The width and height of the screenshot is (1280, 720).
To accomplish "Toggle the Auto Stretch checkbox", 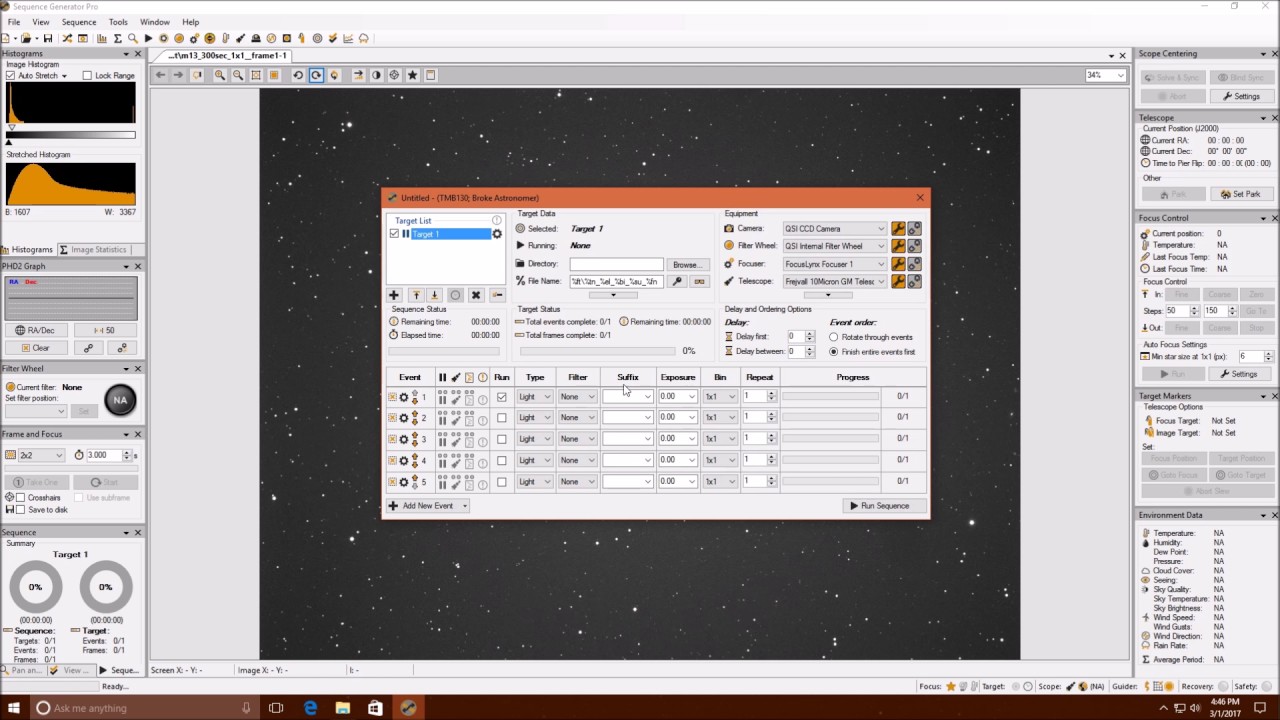I will tap(11, 76).
